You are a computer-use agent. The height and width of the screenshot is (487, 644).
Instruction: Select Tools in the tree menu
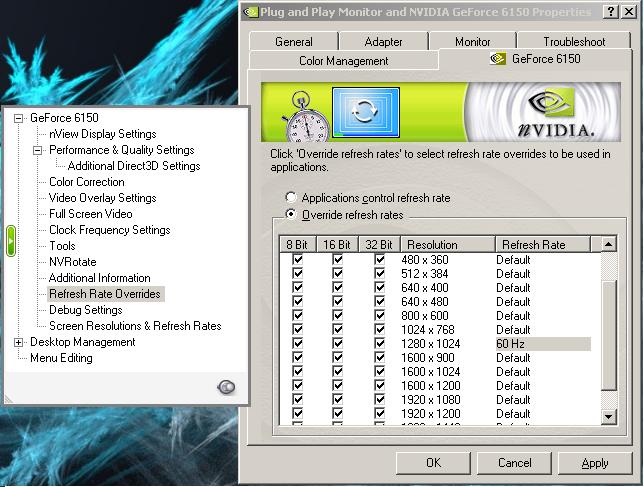point(62,246)
